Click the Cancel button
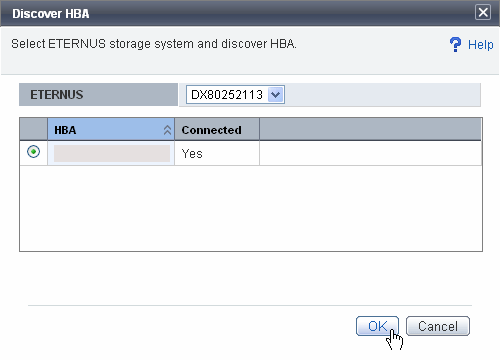The width and height of the screenshot is (500, 360). 438,326
